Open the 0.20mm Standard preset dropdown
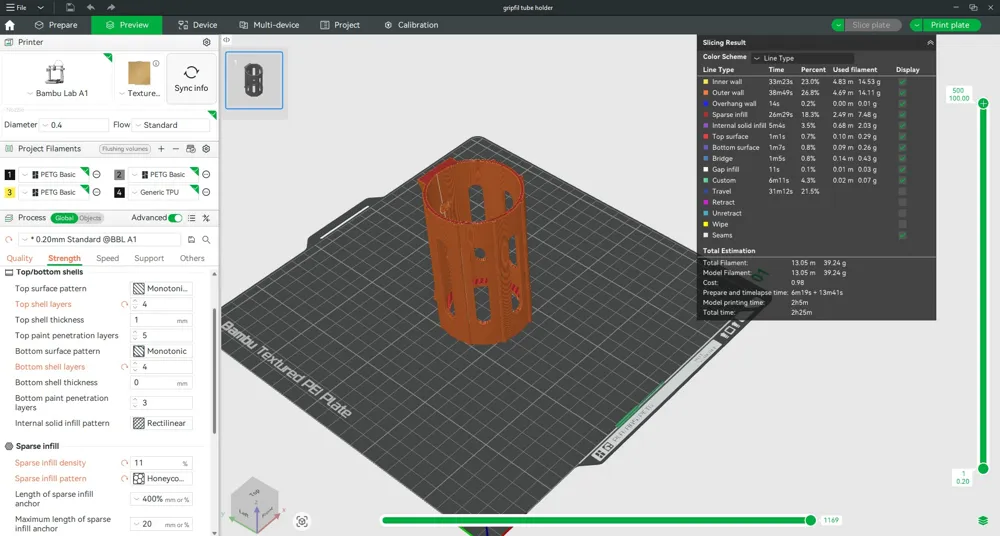Image resolution: width=1000 pixels, height=536 pixels. click(100, 239)
